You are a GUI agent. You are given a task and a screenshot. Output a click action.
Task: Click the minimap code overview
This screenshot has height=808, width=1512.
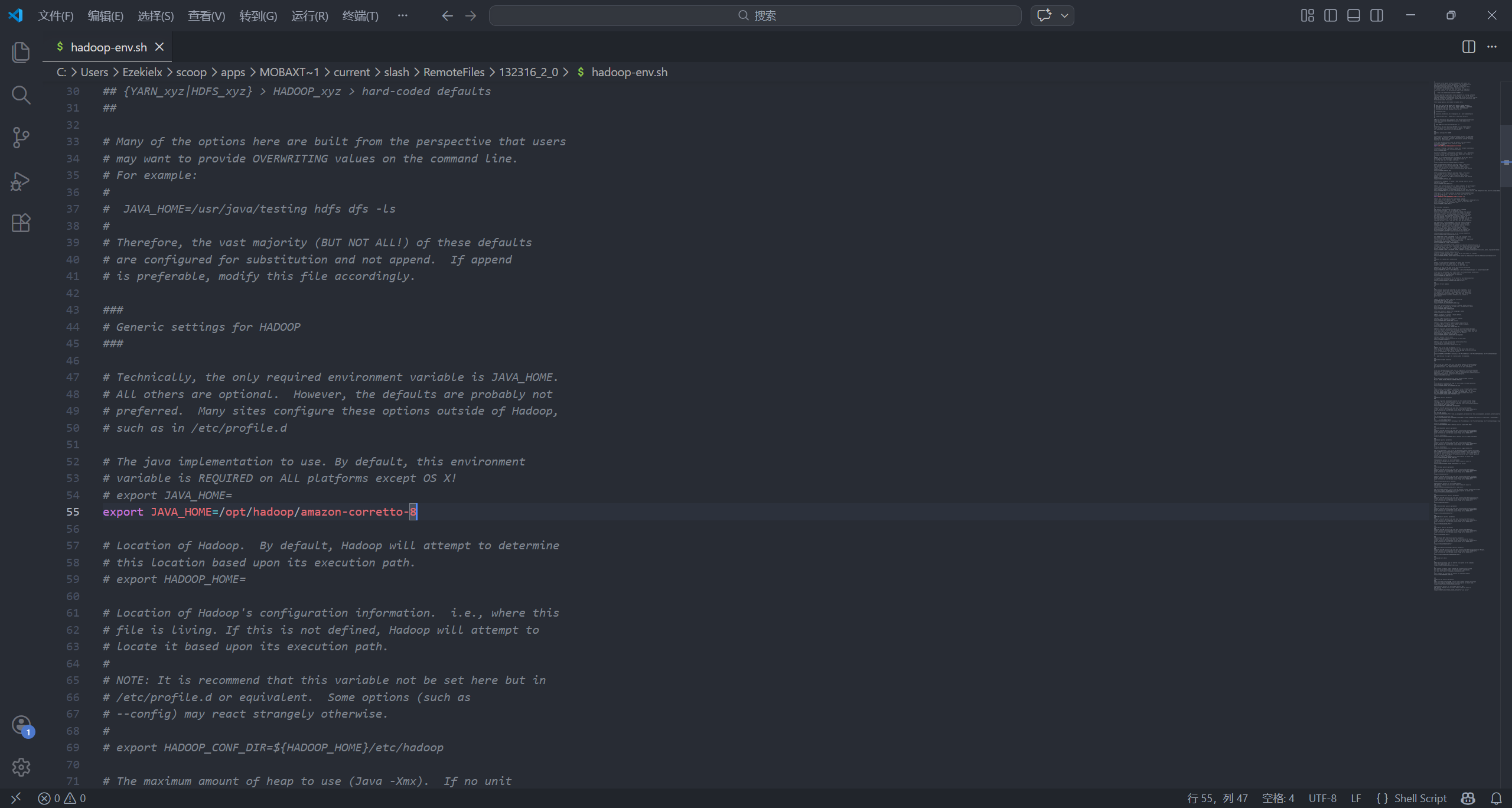tap(1467, 337)
